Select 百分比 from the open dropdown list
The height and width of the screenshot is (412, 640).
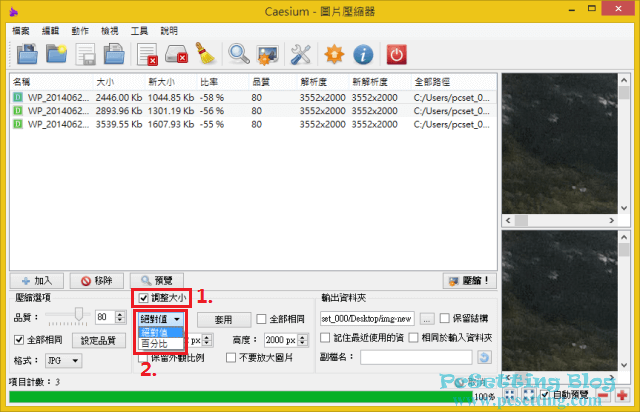coord(154,343)
